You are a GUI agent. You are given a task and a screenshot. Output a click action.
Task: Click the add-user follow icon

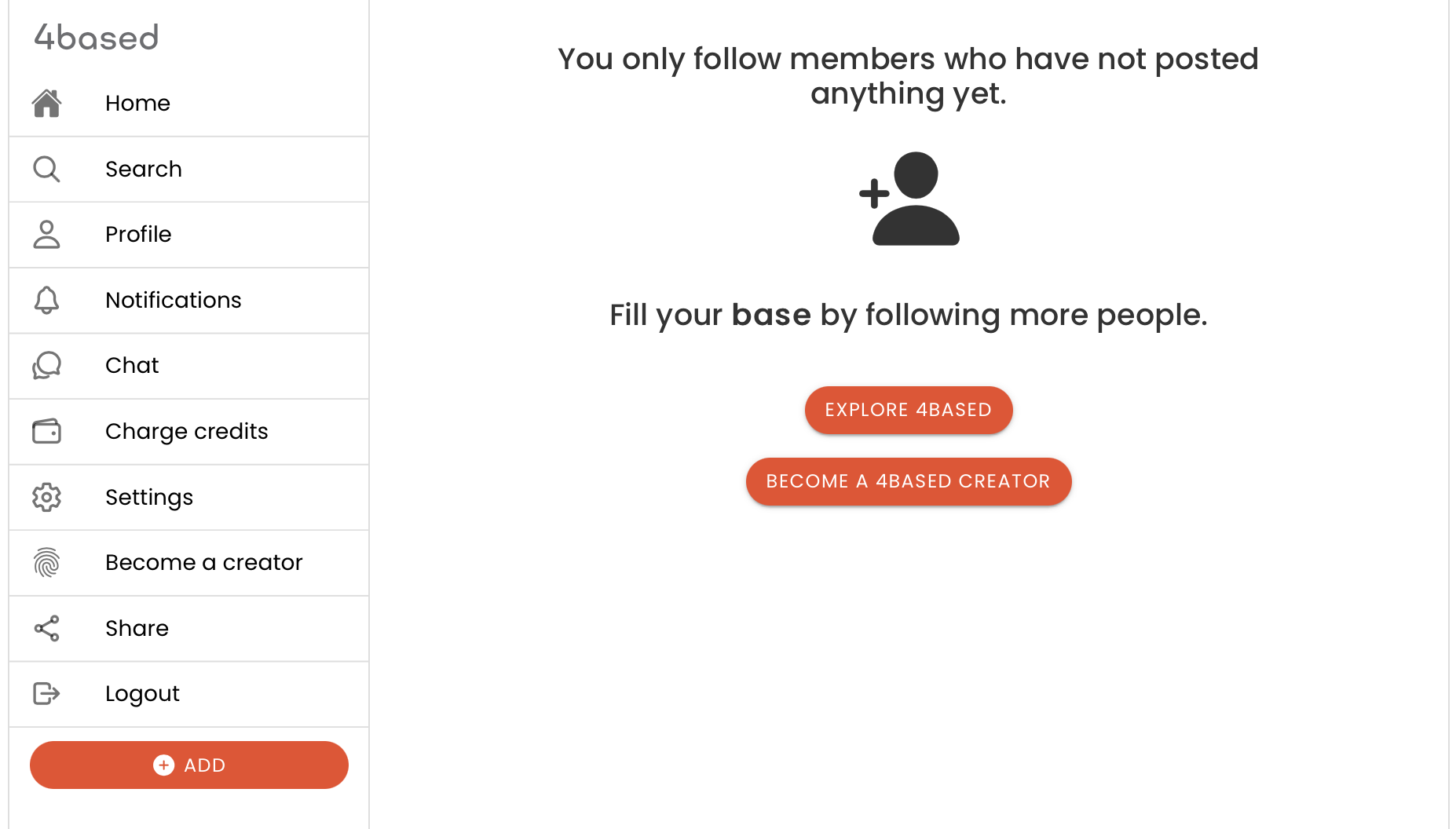coord(909,199)
